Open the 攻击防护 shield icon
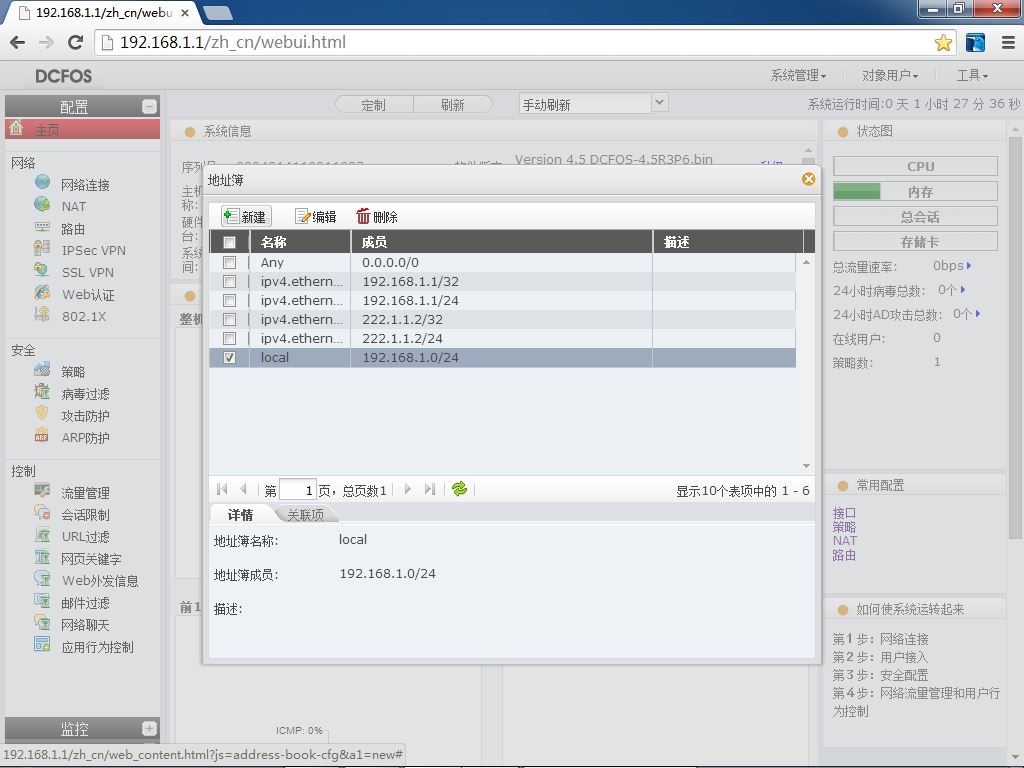Image resolution: width=1024 pixels, height=768 pixels. (42, 413)
